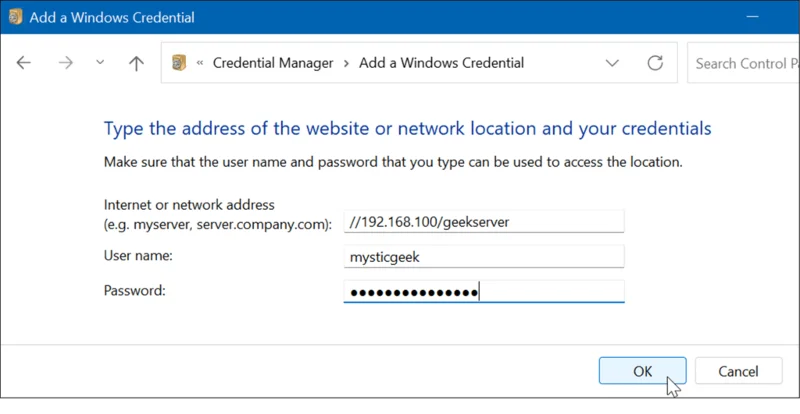Screen dimensions: 800x414
Task: Click the Password field
Action: coord(484,292)
